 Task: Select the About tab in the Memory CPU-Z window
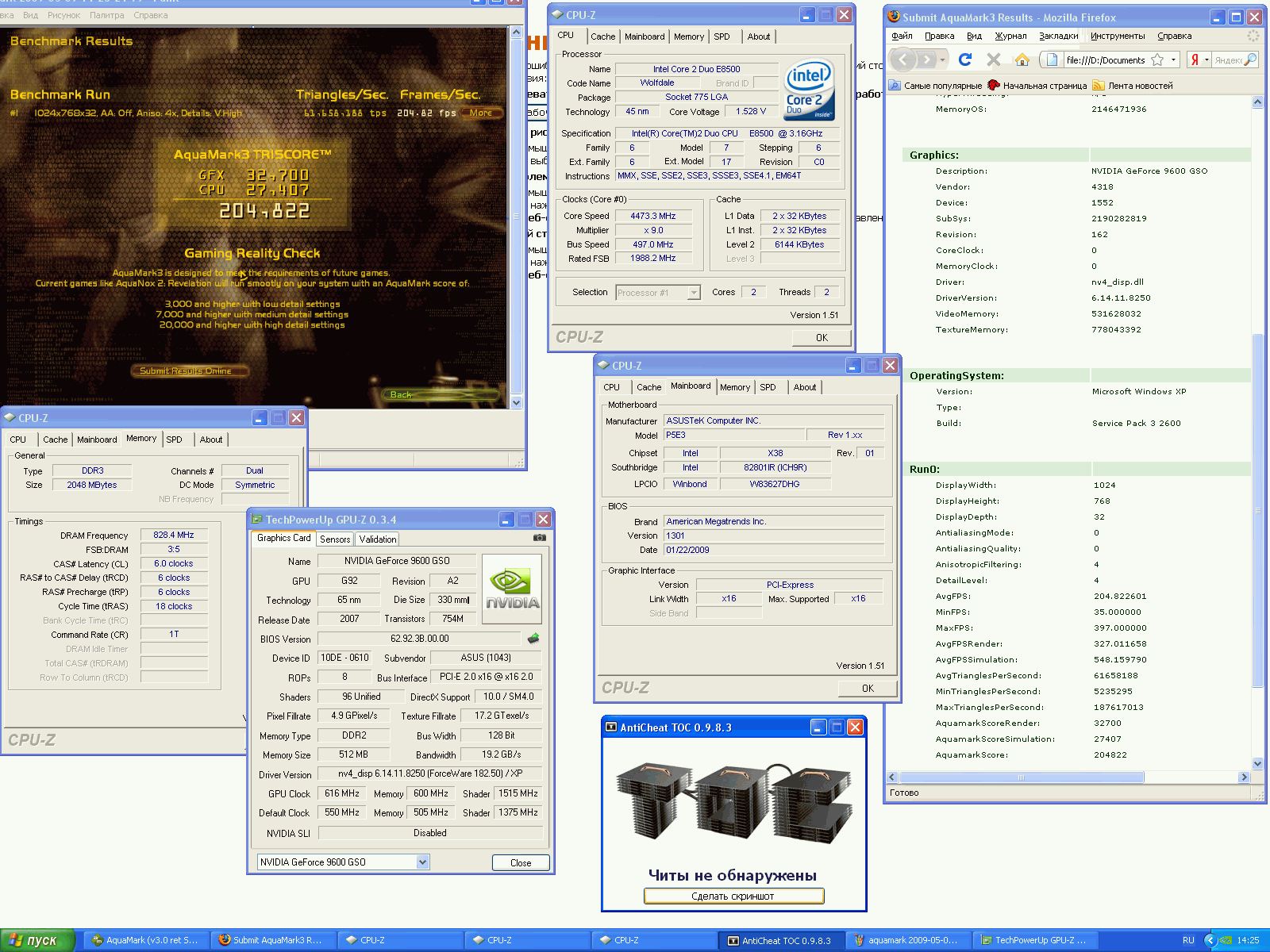coord(210,440)
